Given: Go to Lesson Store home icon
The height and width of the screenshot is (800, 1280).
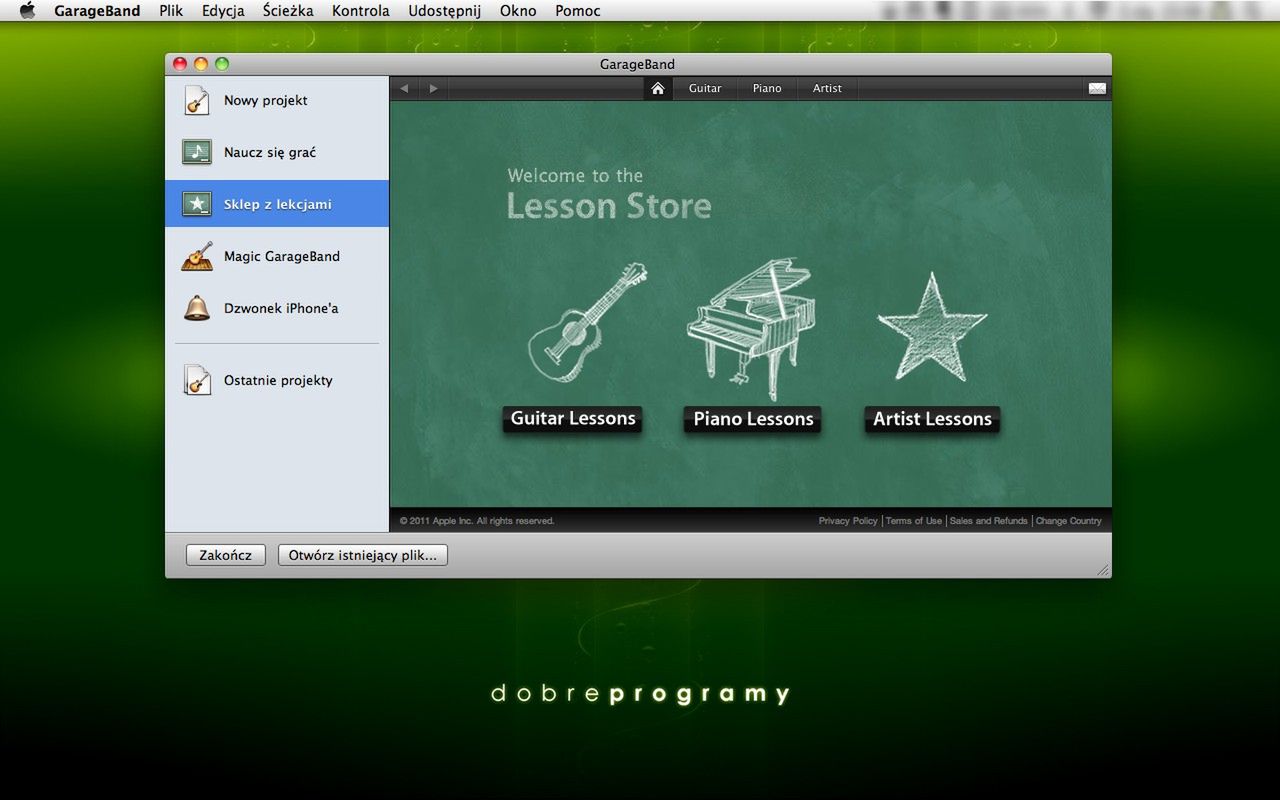Looking at the screenshot, I should click(x=658, y=88).
